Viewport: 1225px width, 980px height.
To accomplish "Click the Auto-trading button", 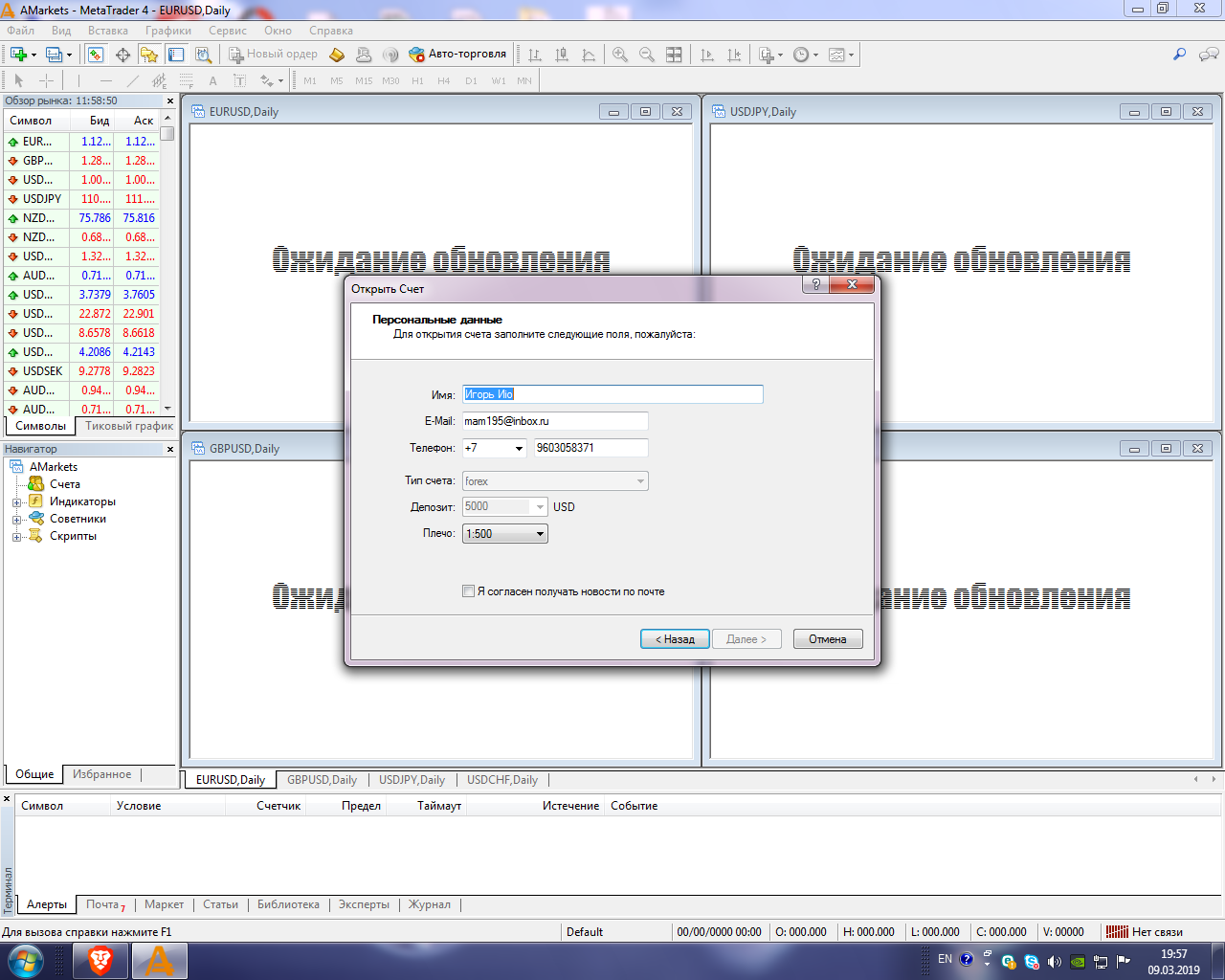I will 457,55.
